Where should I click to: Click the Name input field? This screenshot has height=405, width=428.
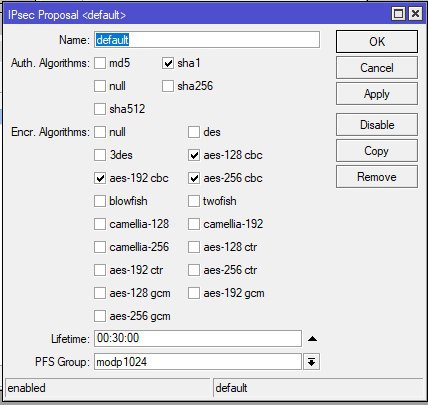click(207, 40)
